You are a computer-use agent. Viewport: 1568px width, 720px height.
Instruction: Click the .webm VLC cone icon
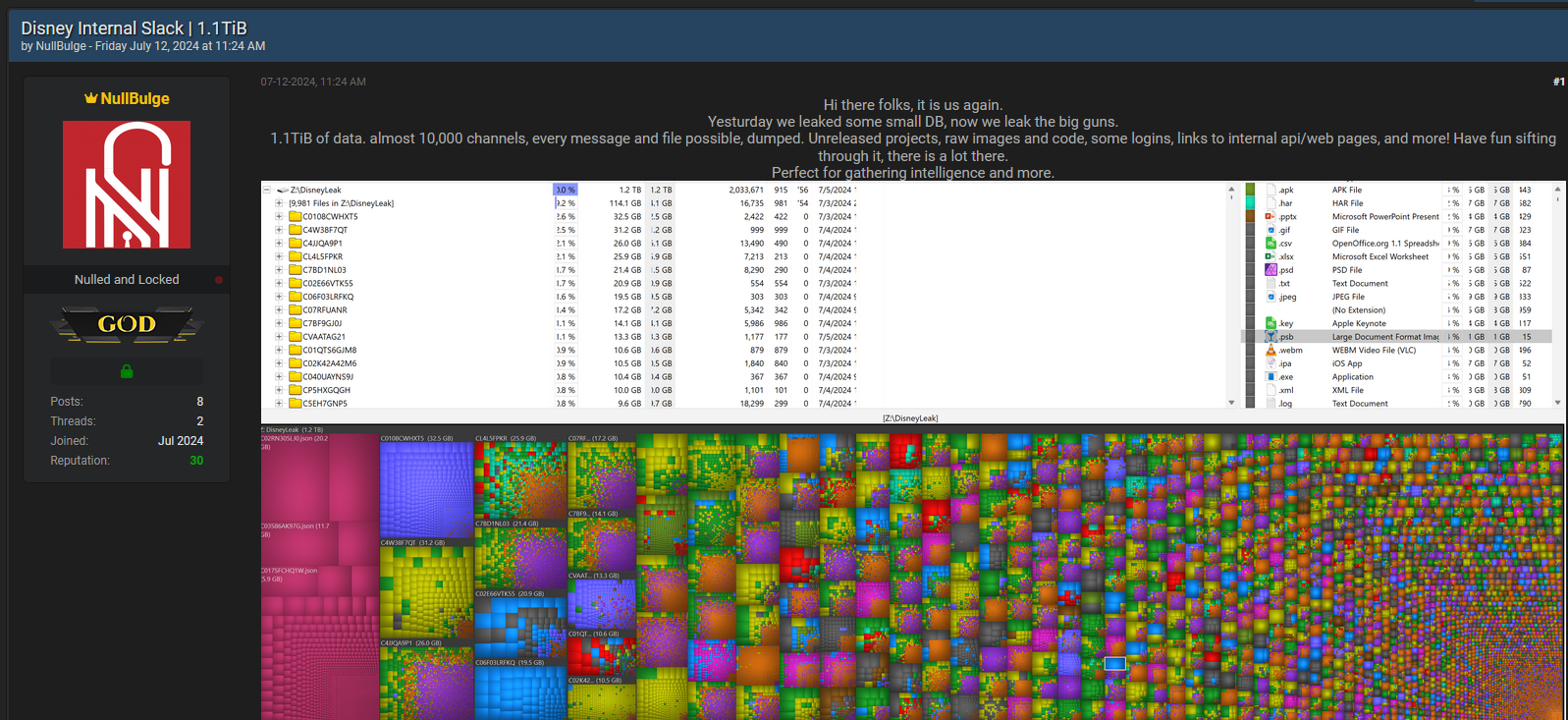[x=1271, y=350]
